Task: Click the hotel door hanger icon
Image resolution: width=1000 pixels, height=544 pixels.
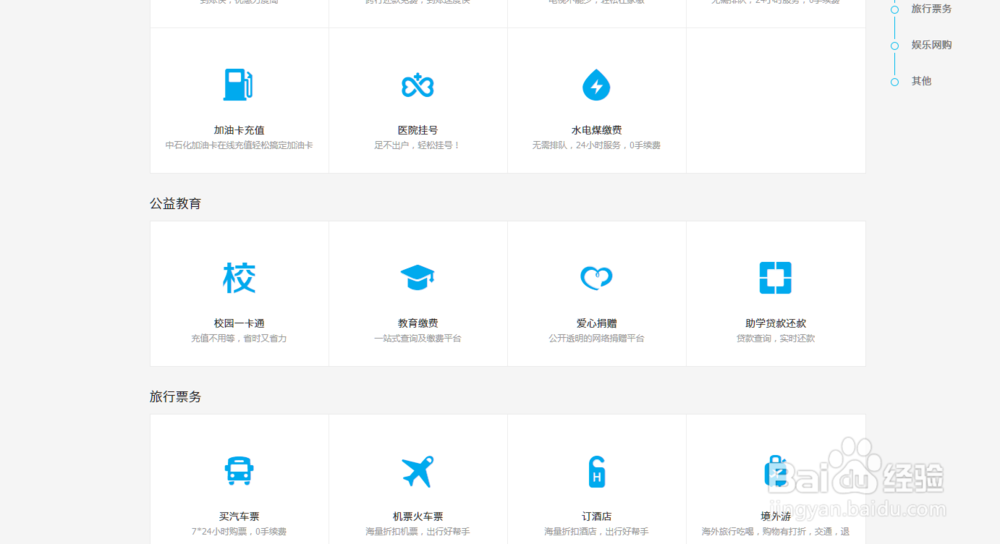Action: point(596,471)
